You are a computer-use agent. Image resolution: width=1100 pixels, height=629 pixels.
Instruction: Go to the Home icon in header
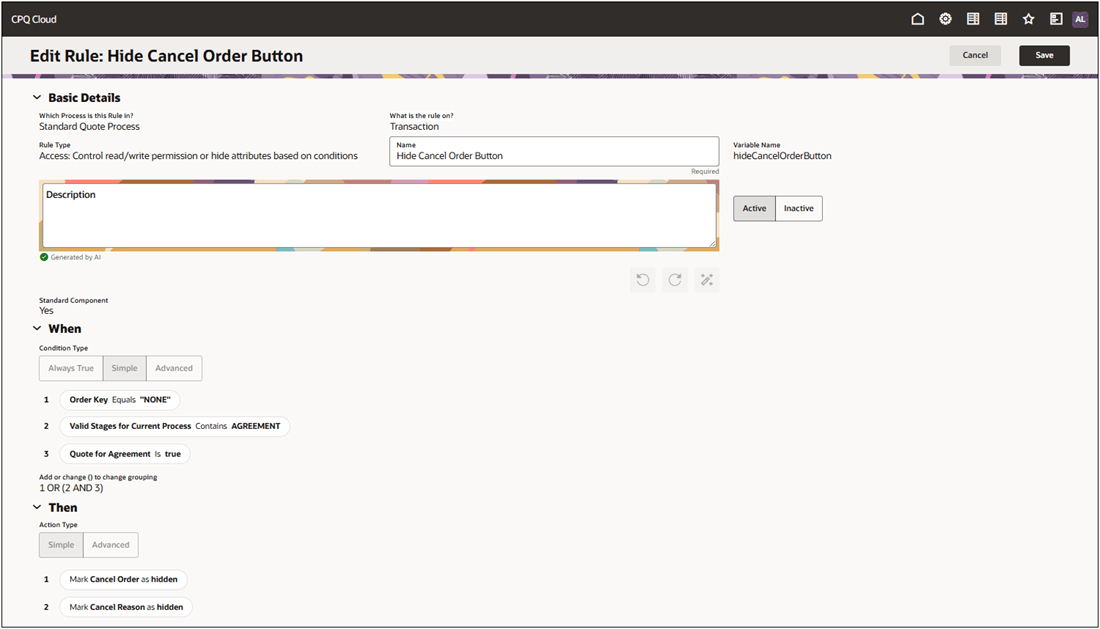tap(917, 19)
